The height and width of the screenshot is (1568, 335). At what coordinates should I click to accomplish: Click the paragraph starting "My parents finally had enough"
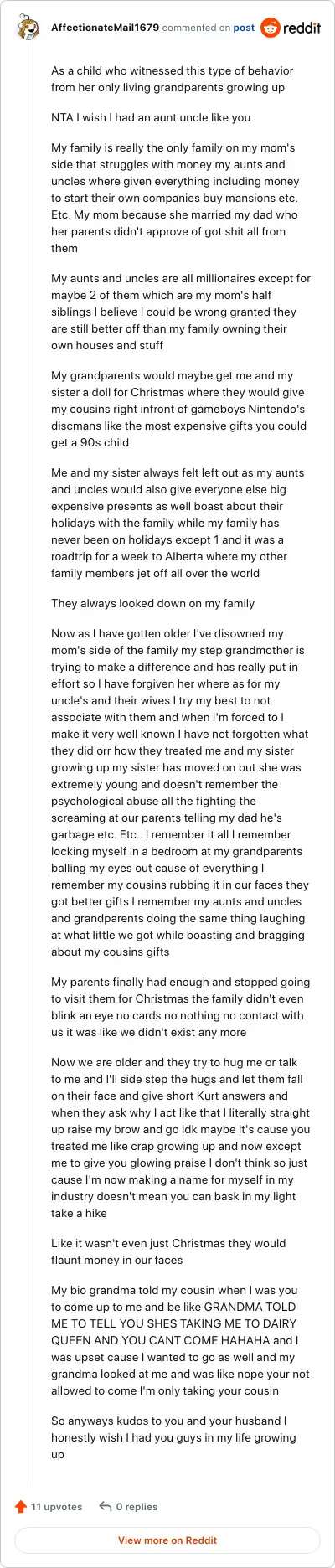tap(181, 1007)
